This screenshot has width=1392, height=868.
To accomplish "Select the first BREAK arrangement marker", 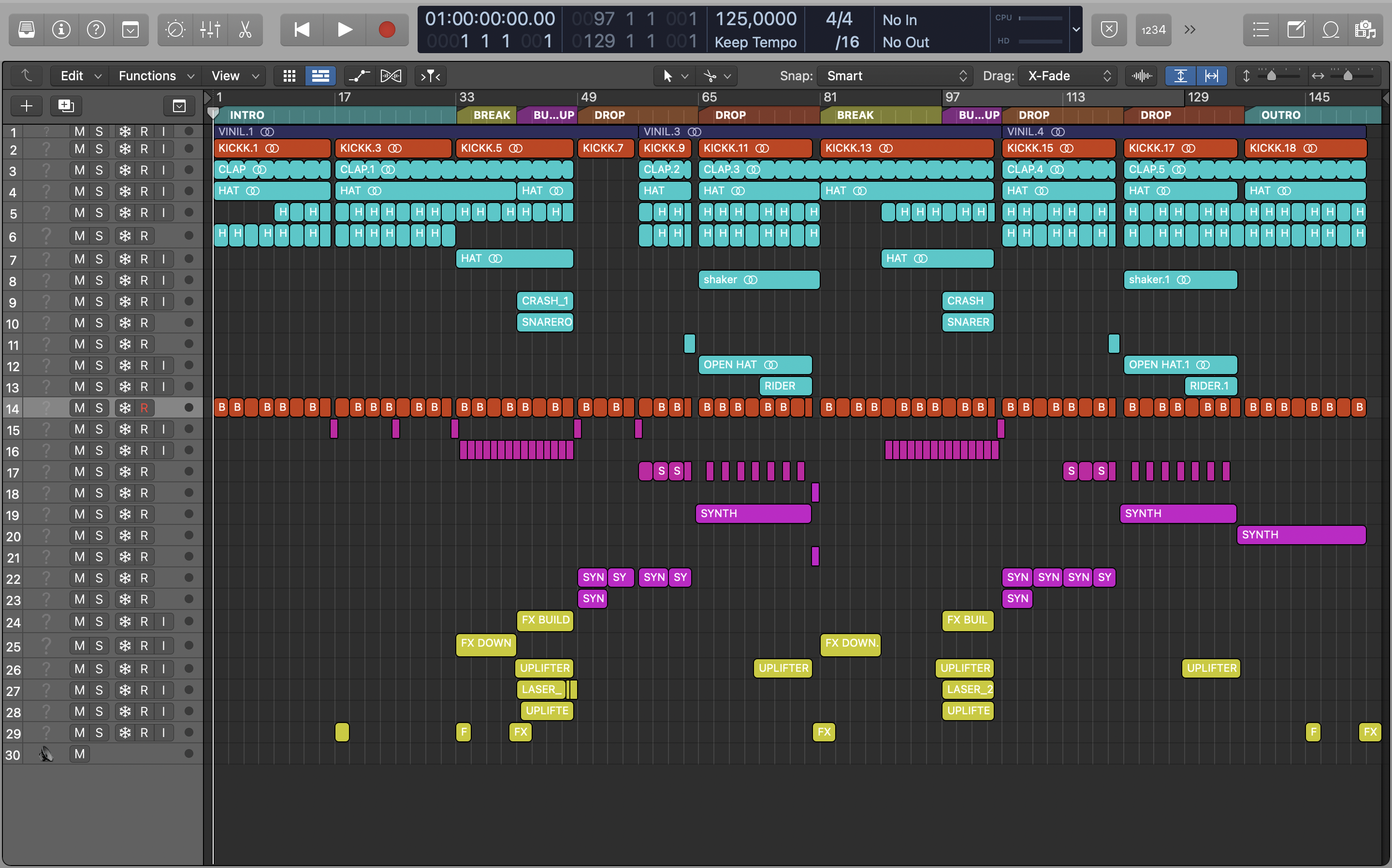I will coord(486,115).
